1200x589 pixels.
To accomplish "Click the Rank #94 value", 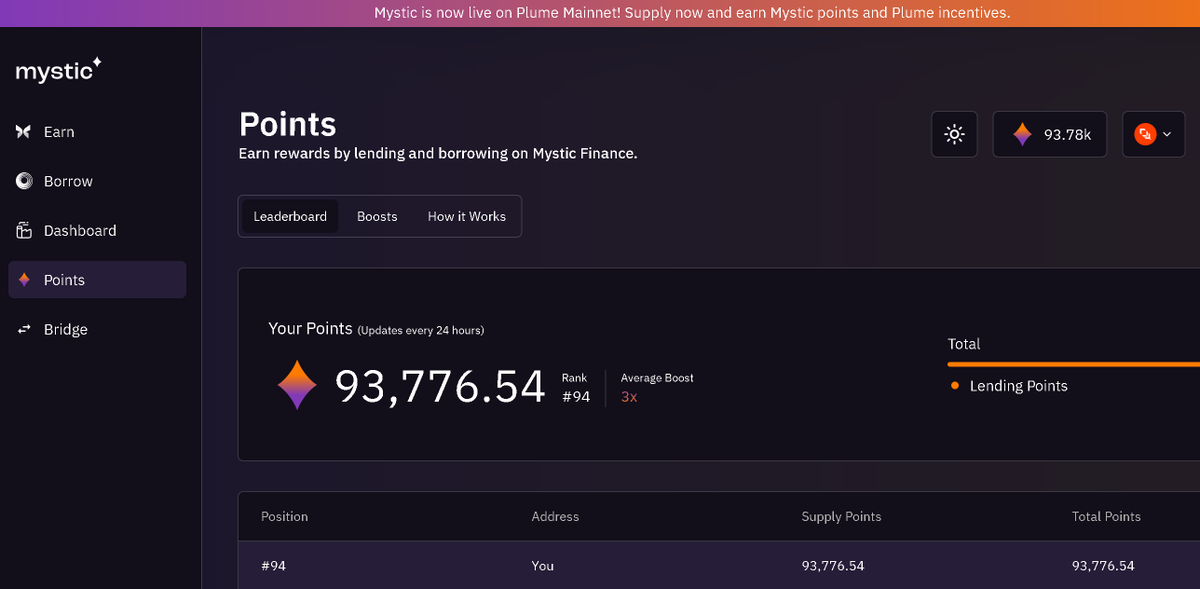I will 576,397.
